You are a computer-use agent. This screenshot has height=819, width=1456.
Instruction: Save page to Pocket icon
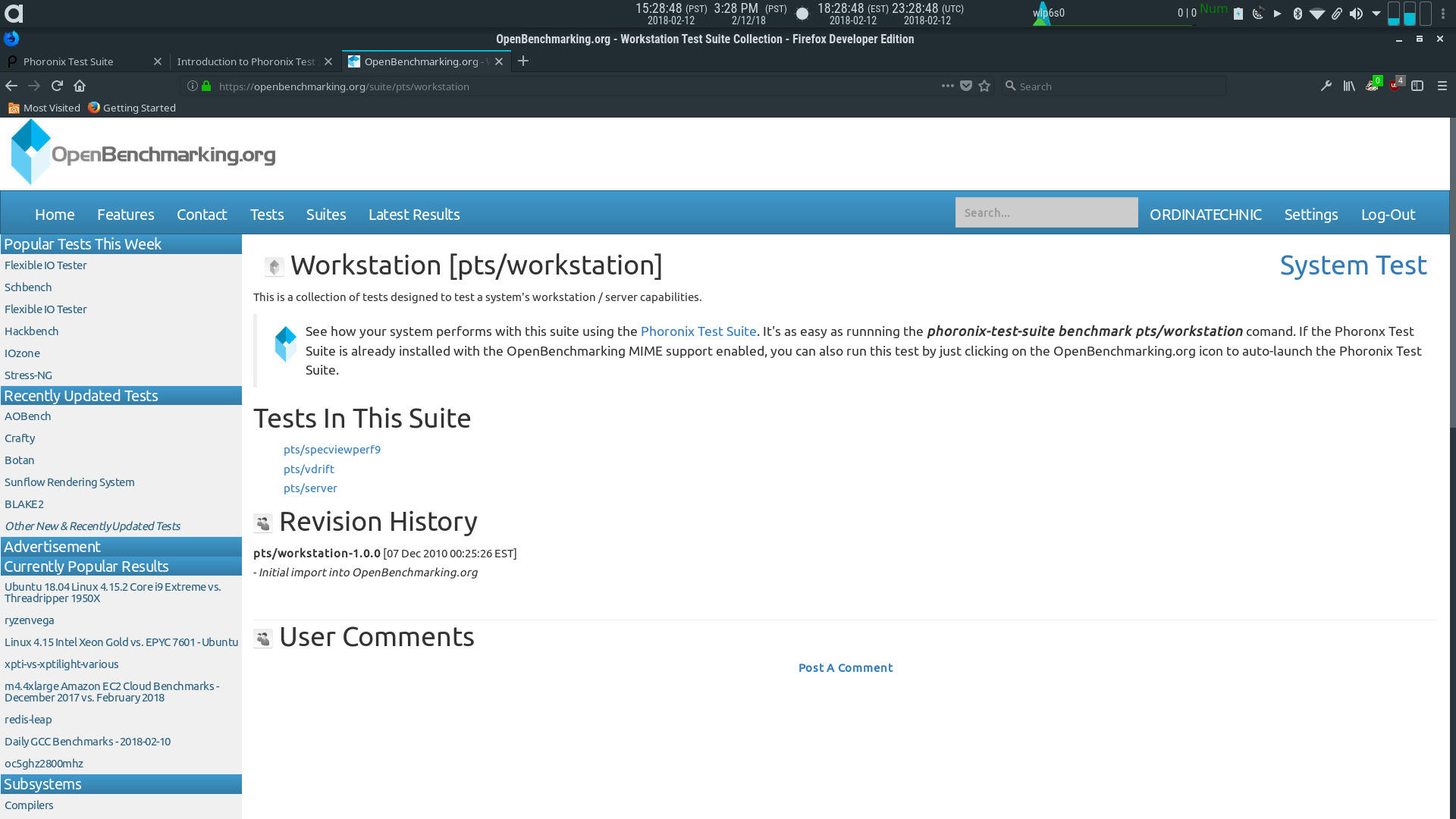point(966,86)
